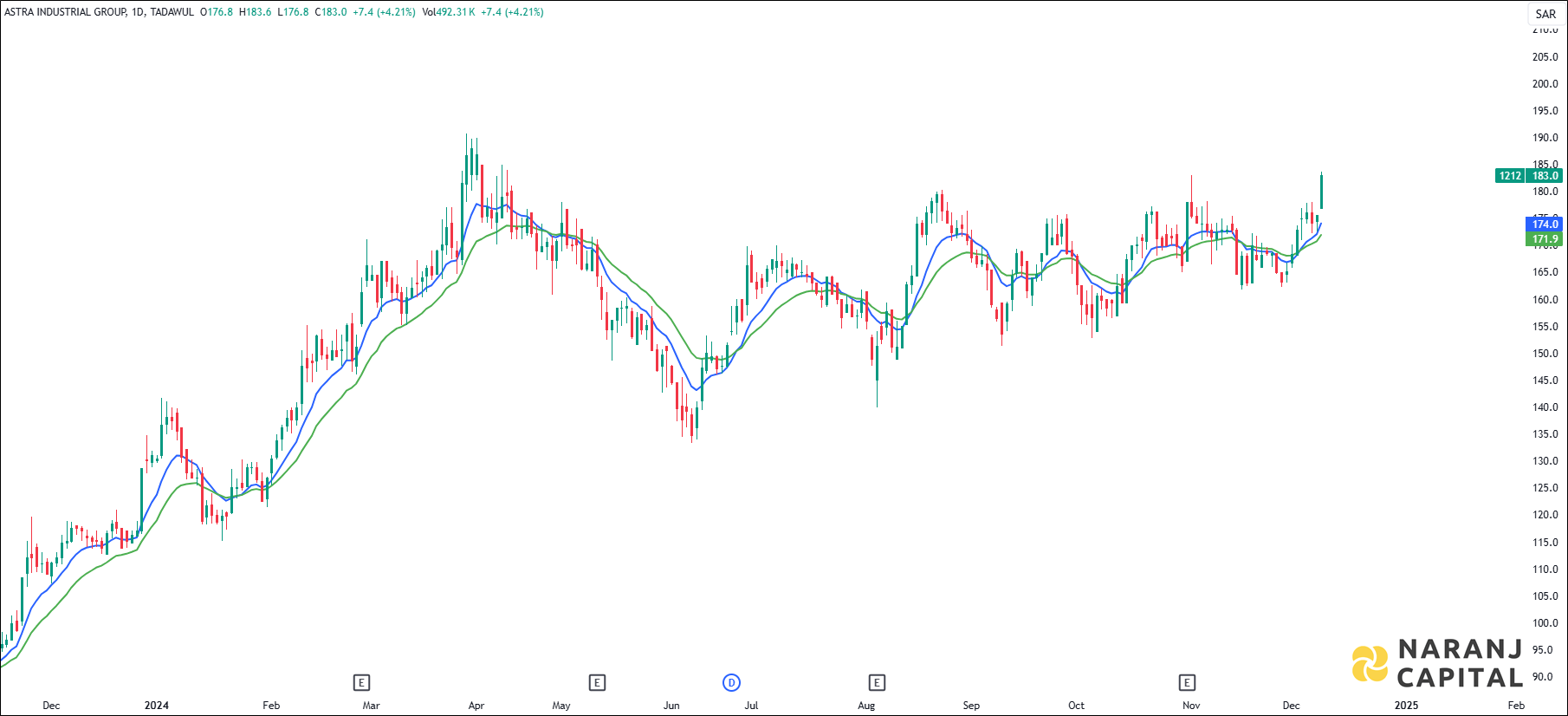Click the earnings marker near May
1568x716 pixels.
click(597, 683)
